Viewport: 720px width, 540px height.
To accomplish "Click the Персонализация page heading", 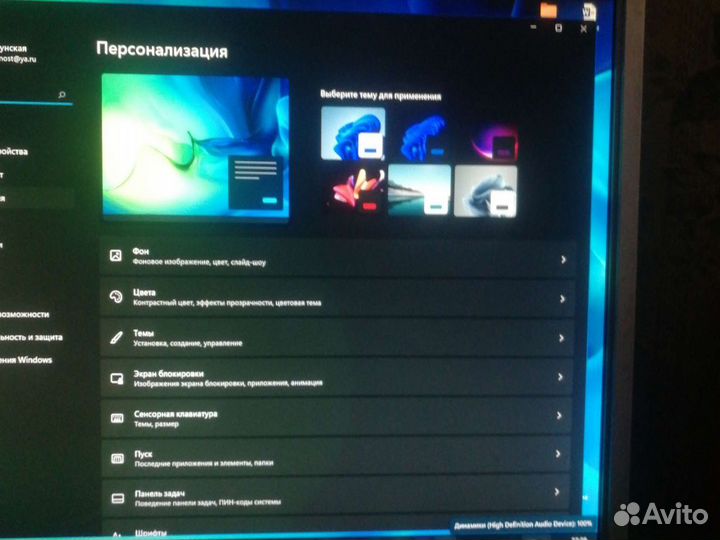I will click(x=162, y=50).
